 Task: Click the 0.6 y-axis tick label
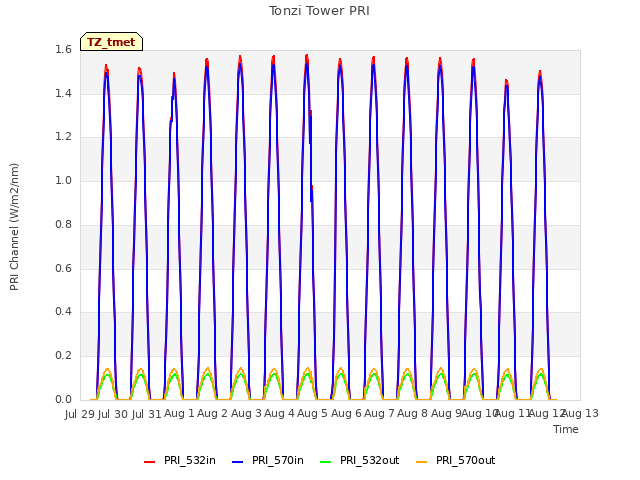(63, 268)
